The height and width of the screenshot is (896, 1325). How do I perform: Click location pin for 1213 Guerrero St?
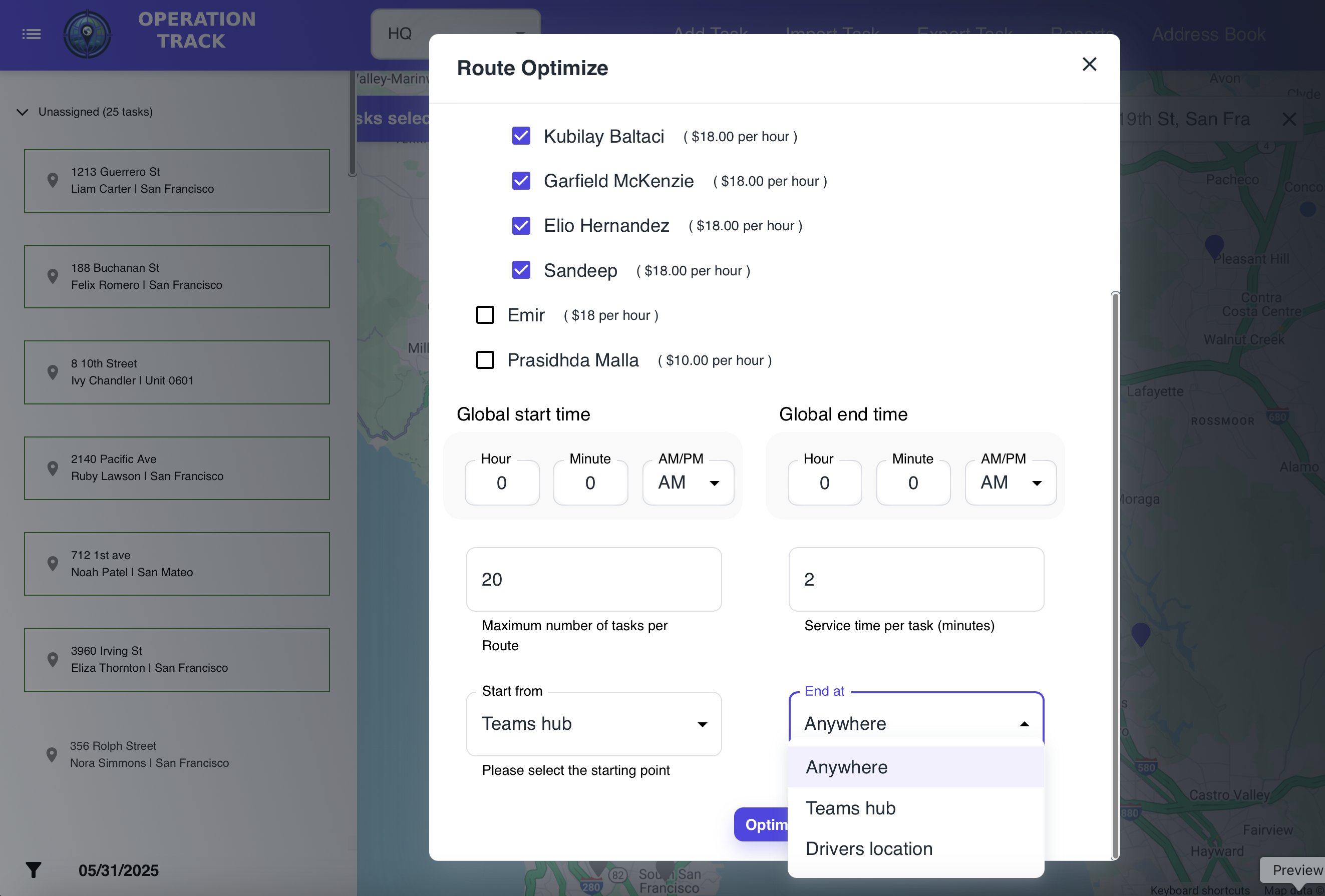53,180
